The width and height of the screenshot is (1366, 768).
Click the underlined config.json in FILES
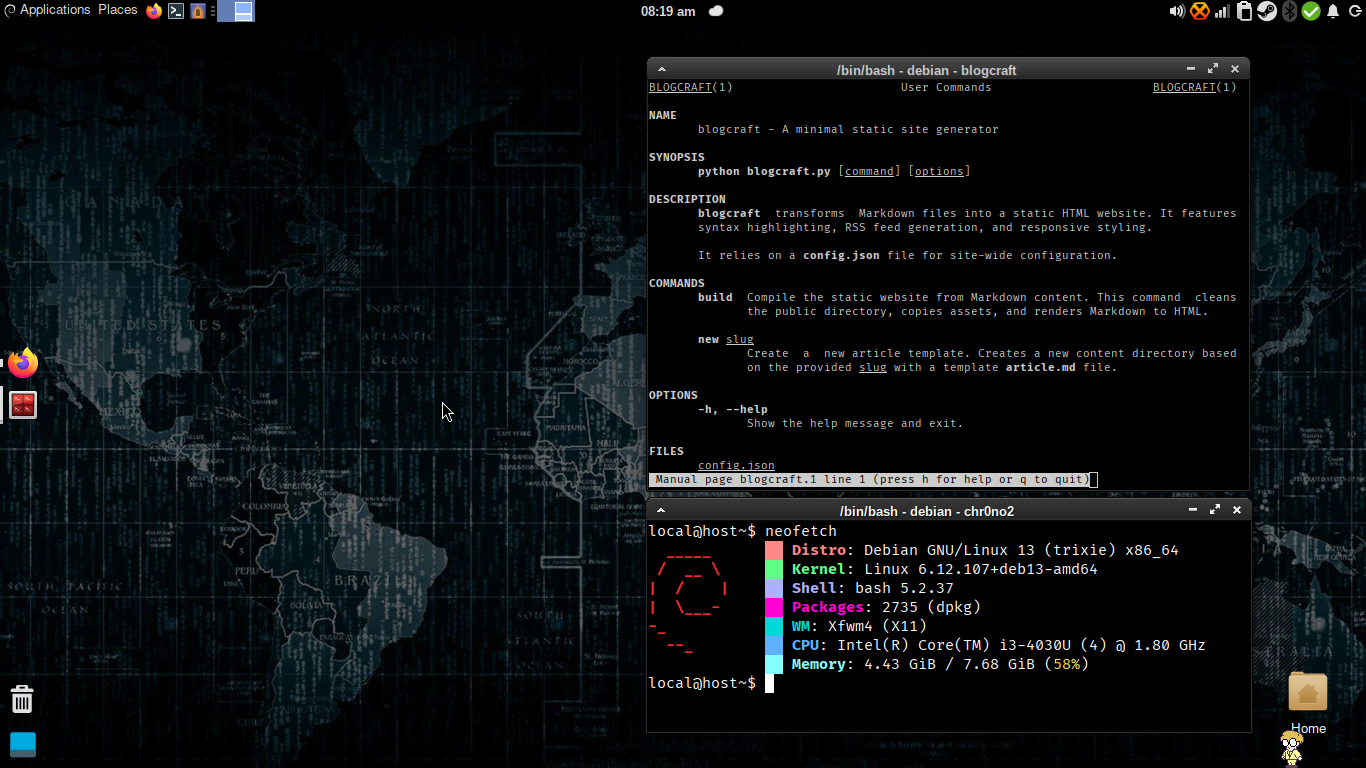(x=736, y=465)
